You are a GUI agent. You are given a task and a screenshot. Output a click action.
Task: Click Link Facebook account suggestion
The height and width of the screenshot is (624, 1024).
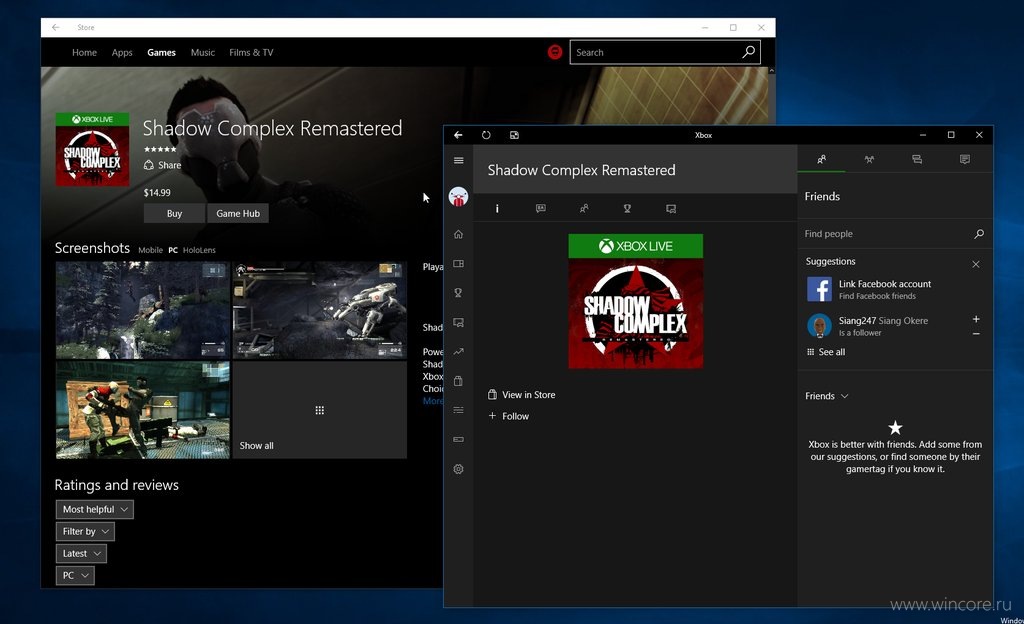click(x=894, y=289)
